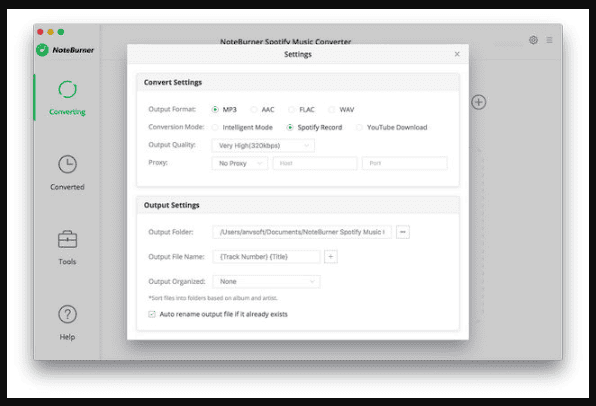Open settings gear icon in main window
Screen dimensions: 596x406
point(533,40)
